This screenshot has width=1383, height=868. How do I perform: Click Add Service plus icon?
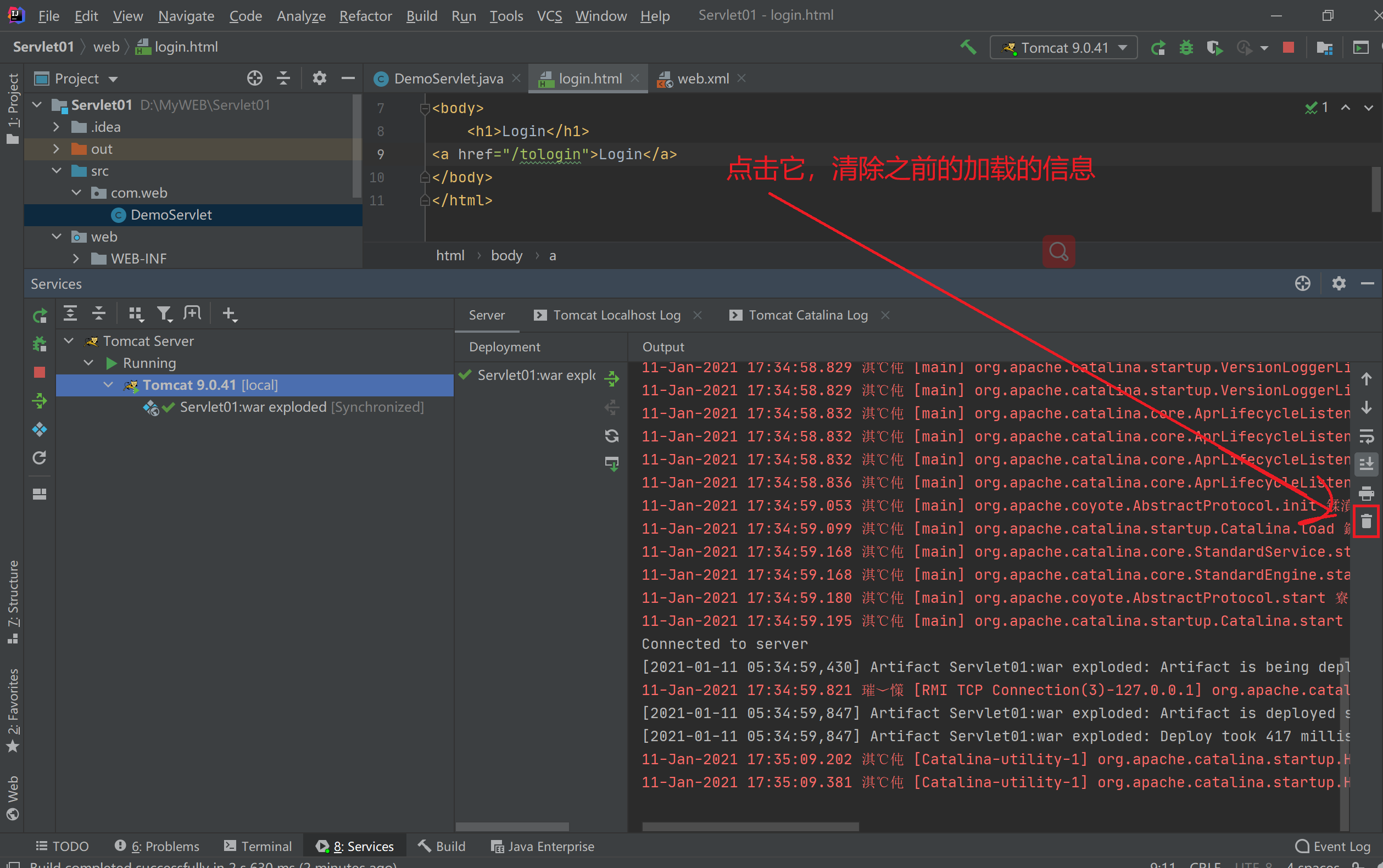coord(229,313)
